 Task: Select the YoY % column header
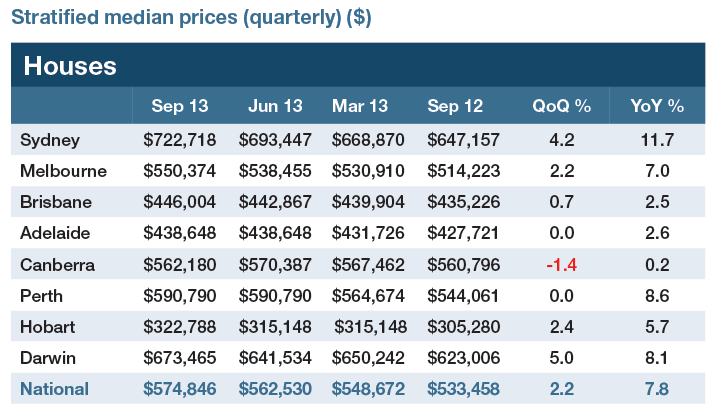pos(656,106)
